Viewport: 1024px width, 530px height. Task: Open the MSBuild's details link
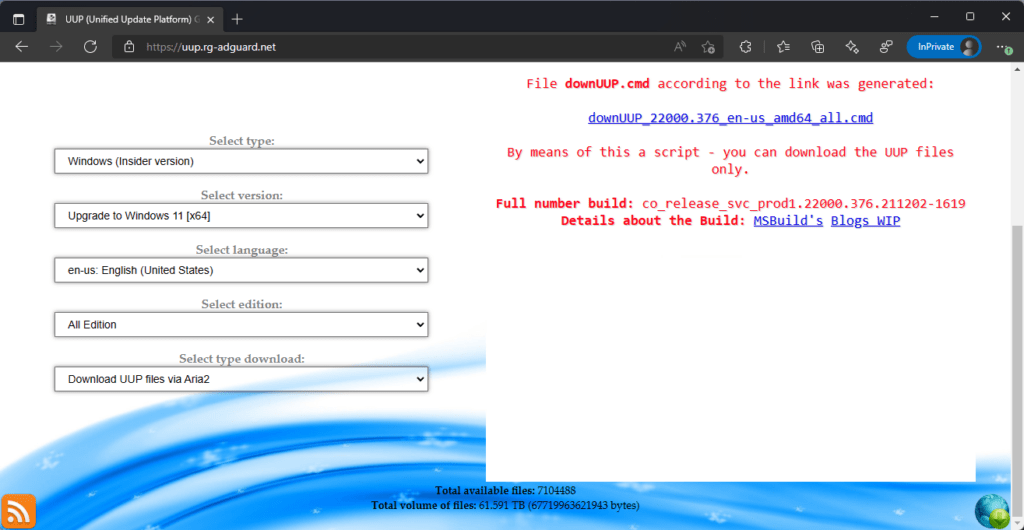tap(788, 221)
